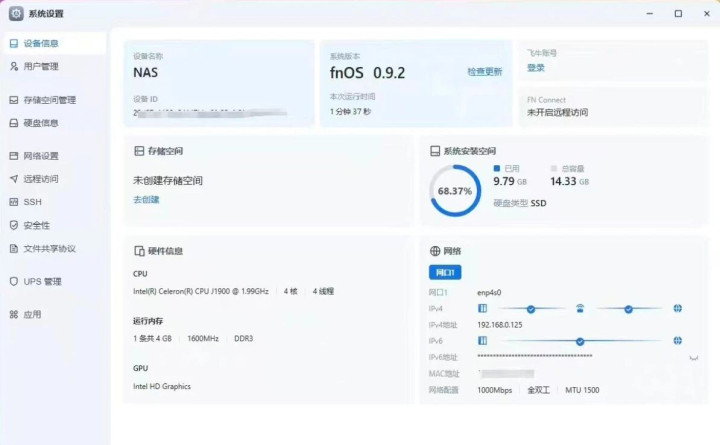Click the 检查更新 link

click(x=484, y=72)
